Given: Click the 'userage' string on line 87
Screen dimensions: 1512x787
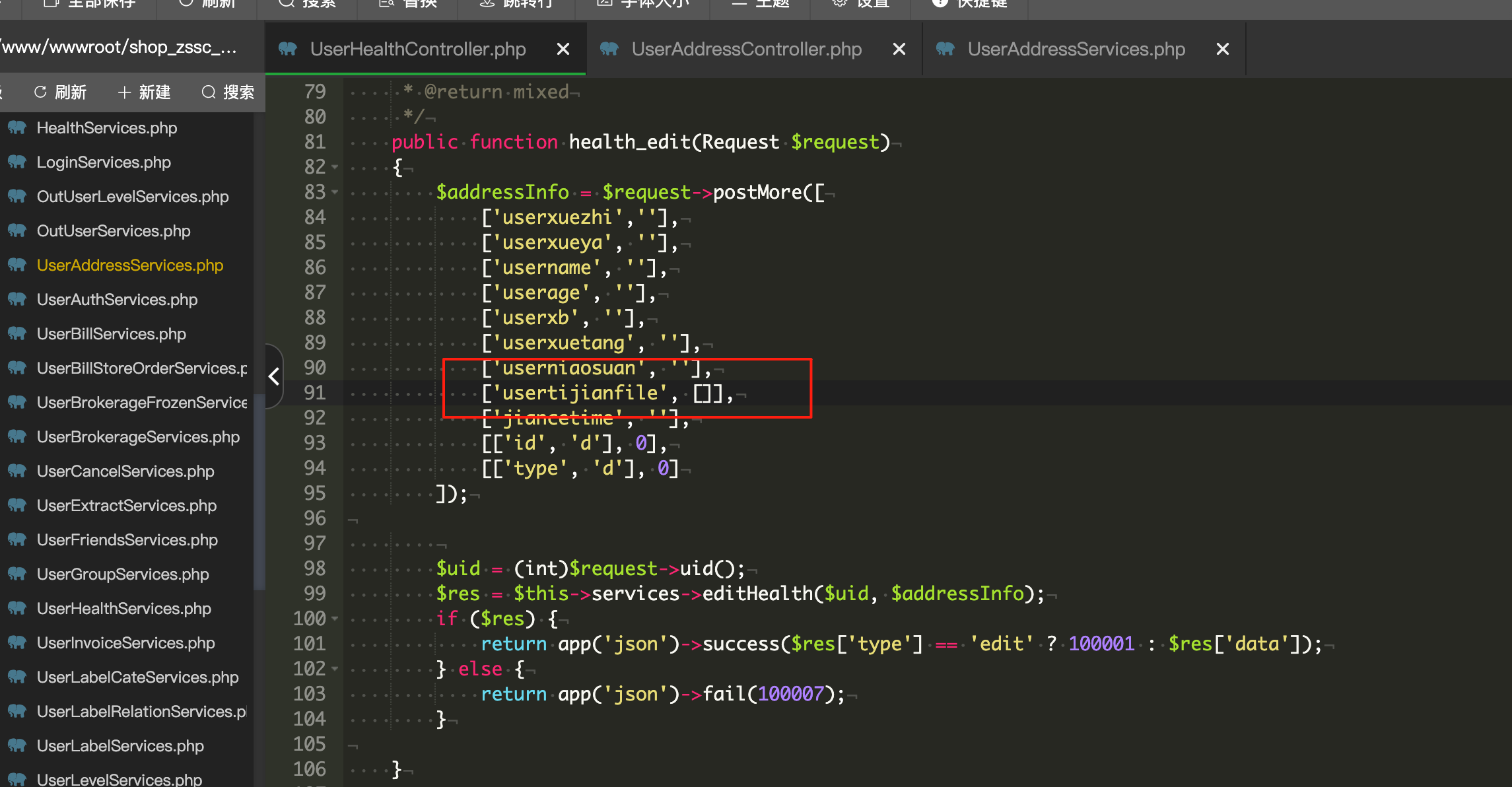Looking at the screenshot, I should click(x=541, y=292).
